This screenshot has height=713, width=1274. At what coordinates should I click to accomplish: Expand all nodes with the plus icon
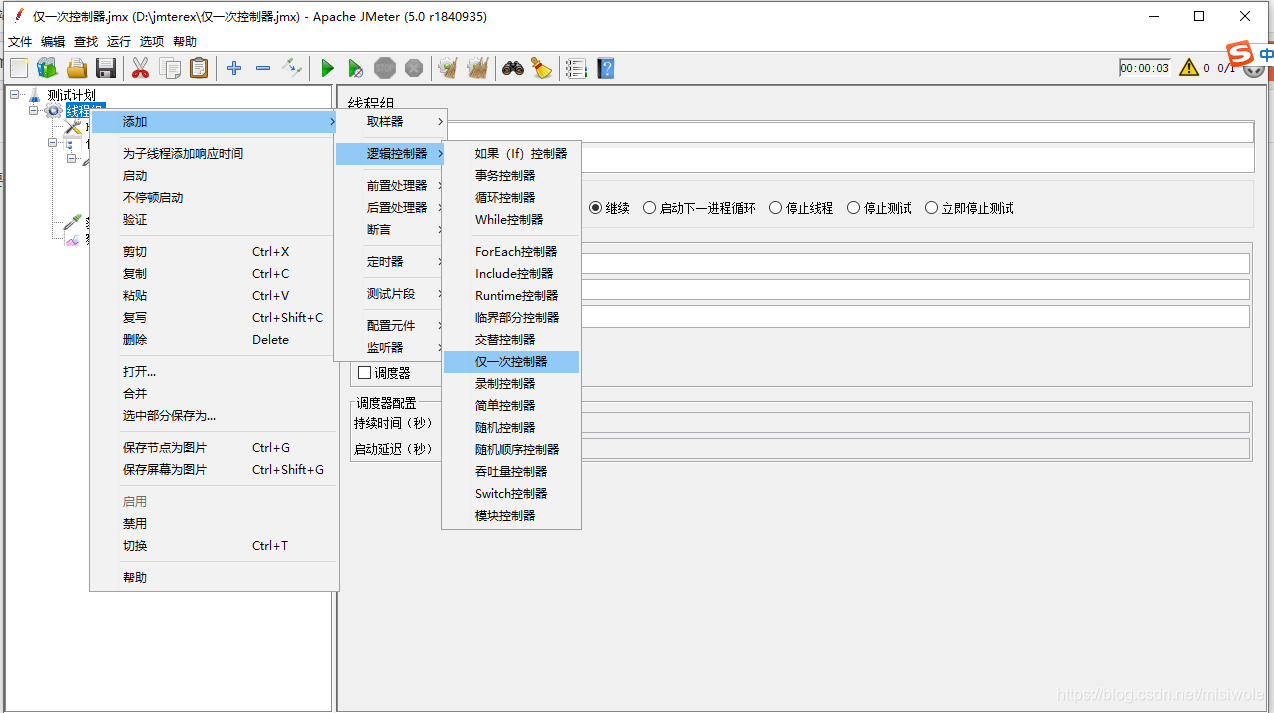pos(234,68)
